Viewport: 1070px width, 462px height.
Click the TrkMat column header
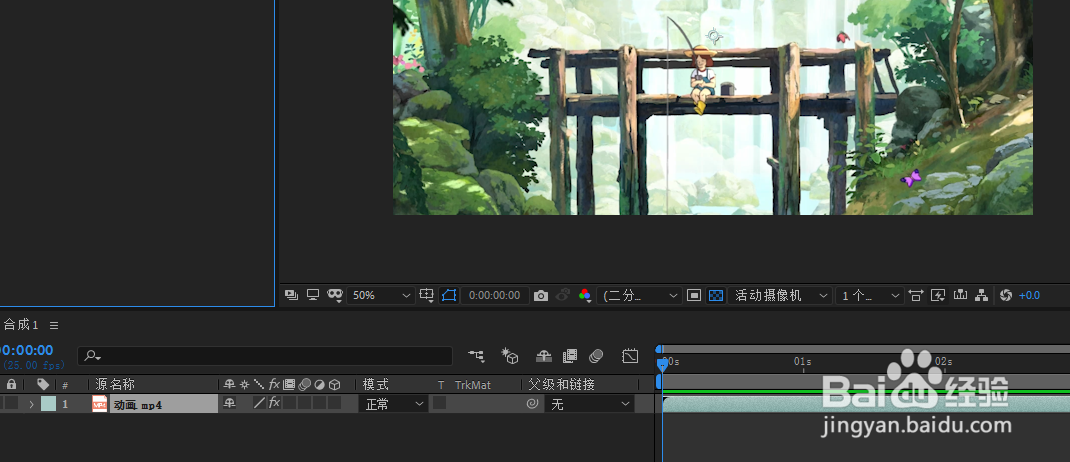tap(473, 385)
